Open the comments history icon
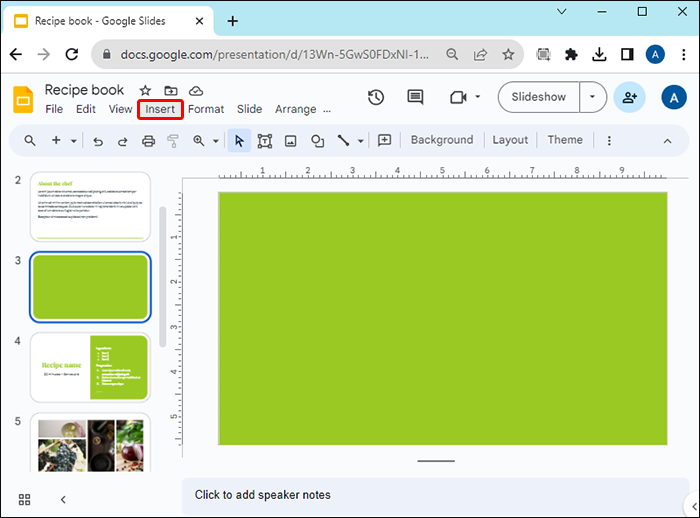This screenshot has width=700, height=518. pos(415,97)
